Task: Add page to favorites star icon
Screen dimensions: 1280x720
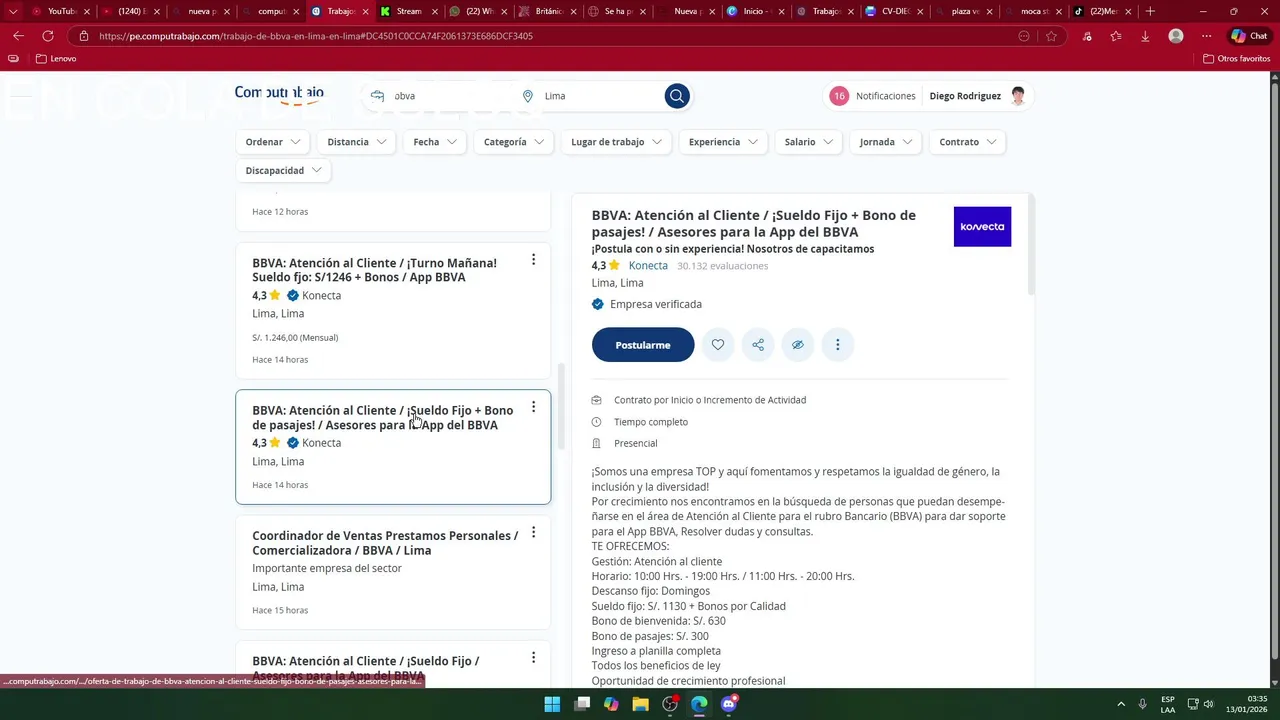Action: [x=1051, y=36]
